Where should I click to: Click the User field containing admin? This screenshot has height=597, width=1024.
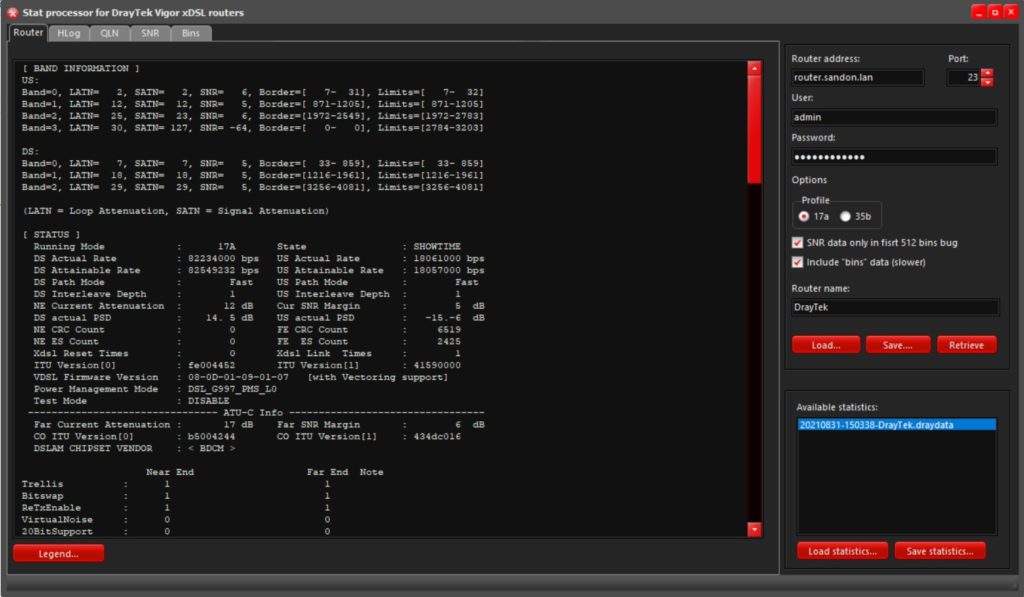coord(894,117)
